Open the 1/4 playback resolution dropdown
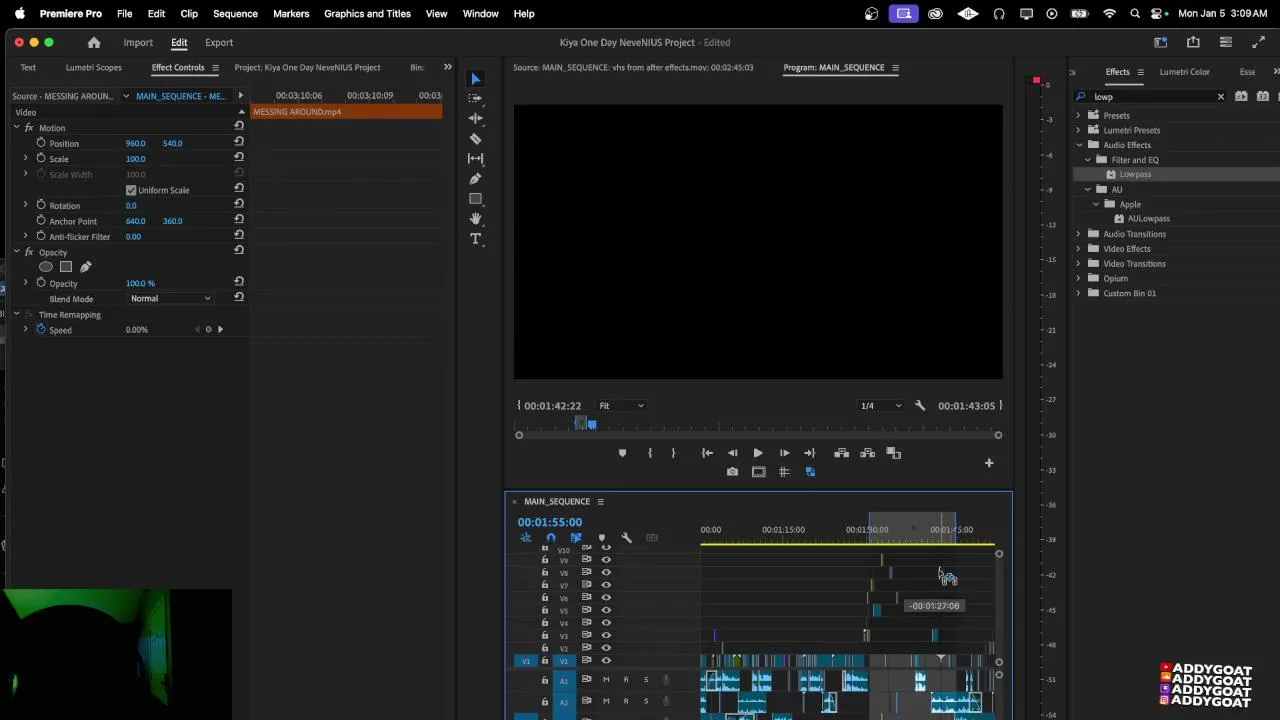 pyautogui.click(x=881, y=406)
